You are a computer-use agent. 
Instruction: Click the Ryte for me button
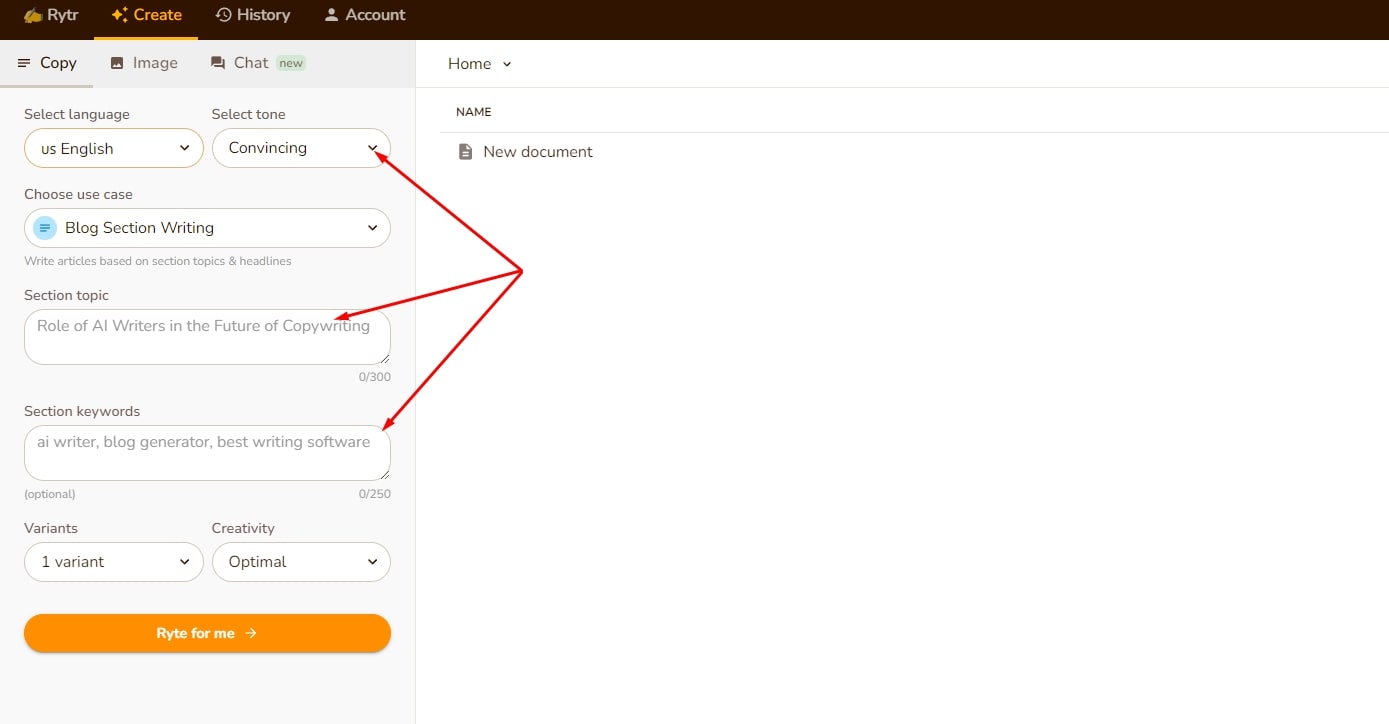(207, 633)
